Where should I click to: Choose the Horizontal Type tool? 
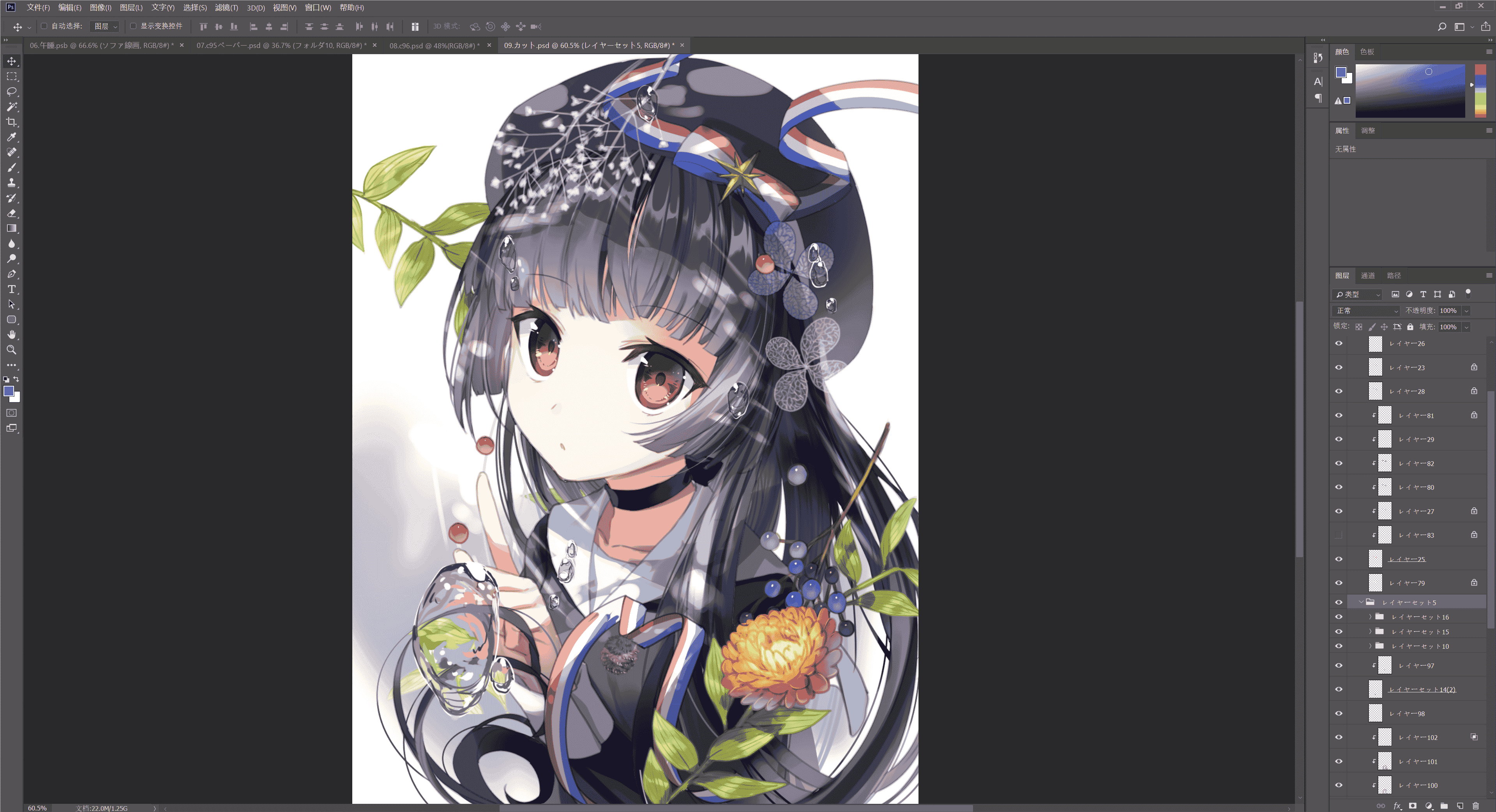[x=12, y=289]
